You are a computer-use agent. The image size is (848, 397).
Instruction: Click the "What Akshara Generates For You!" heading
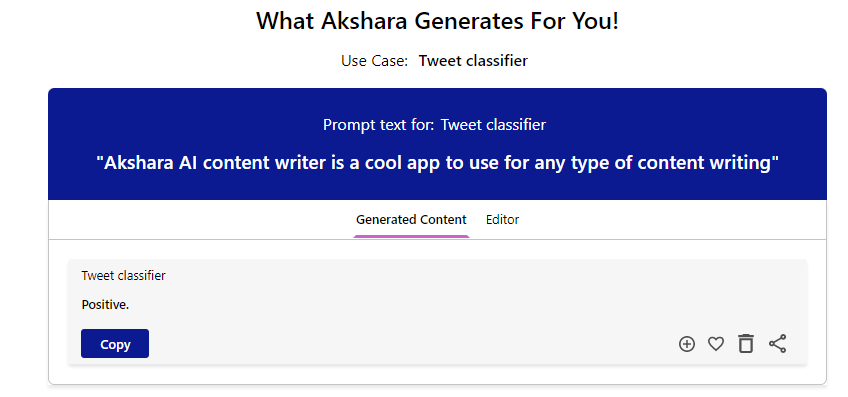[x=437, y=21]
